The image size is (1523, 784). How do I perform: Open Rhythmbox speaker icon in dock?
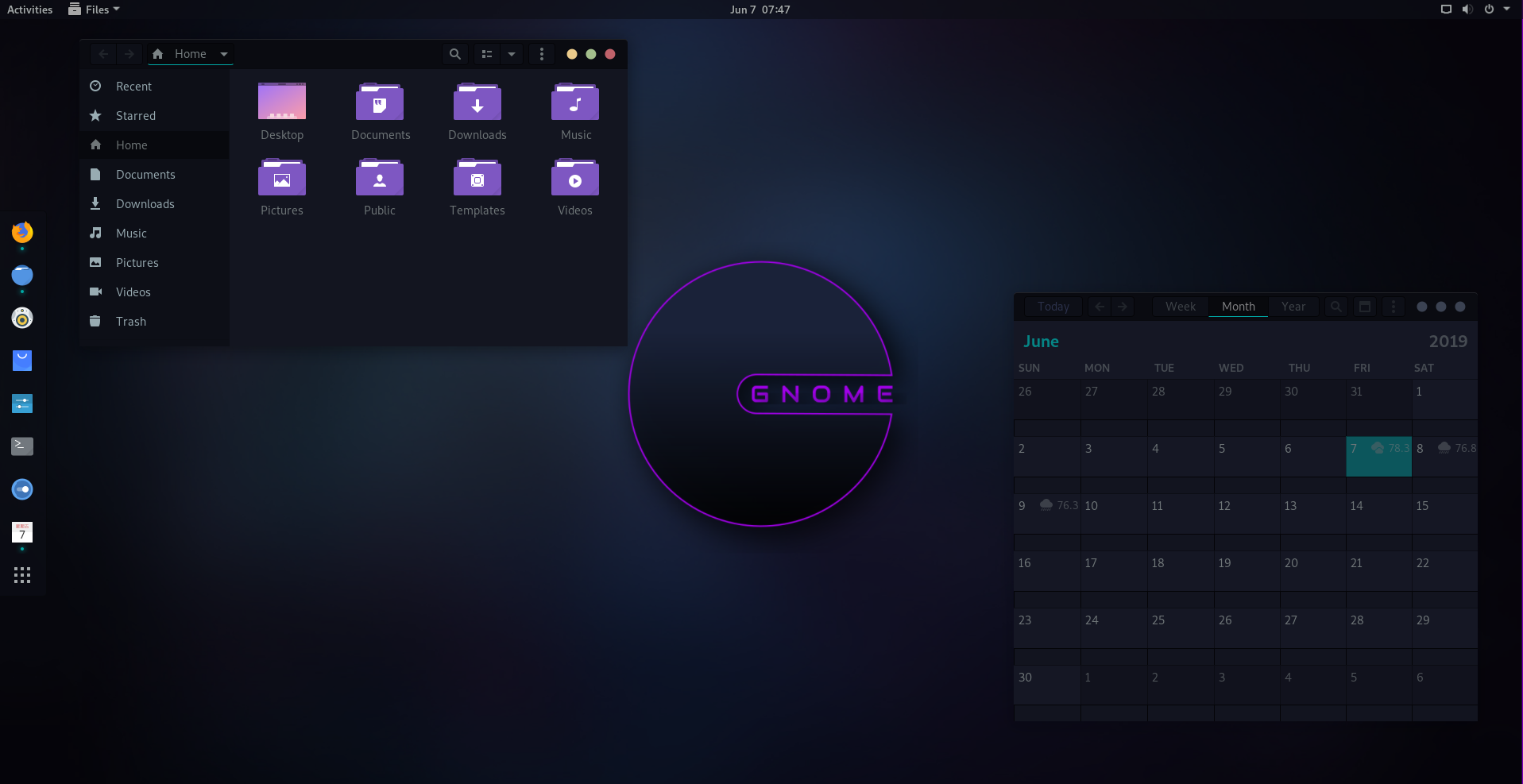[22, 318]
